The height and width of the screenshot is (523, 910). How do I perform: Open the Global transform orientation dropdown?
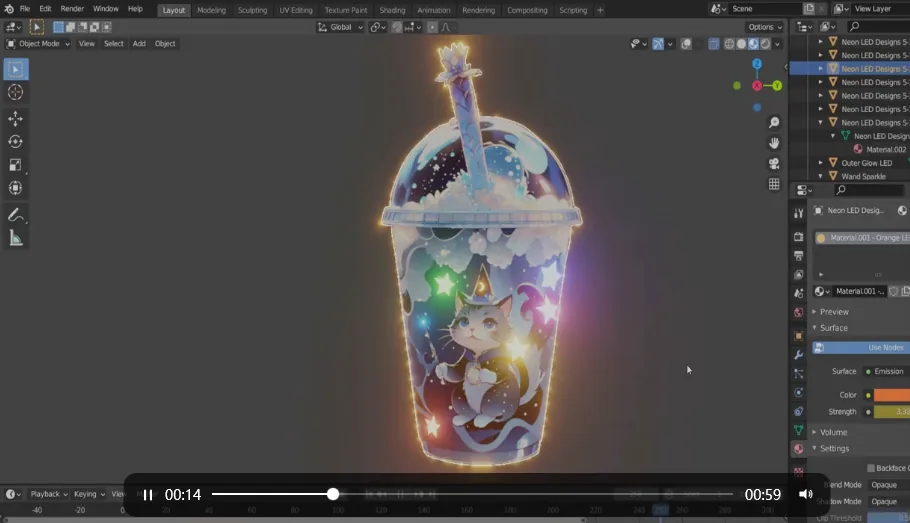pos(340,27)
